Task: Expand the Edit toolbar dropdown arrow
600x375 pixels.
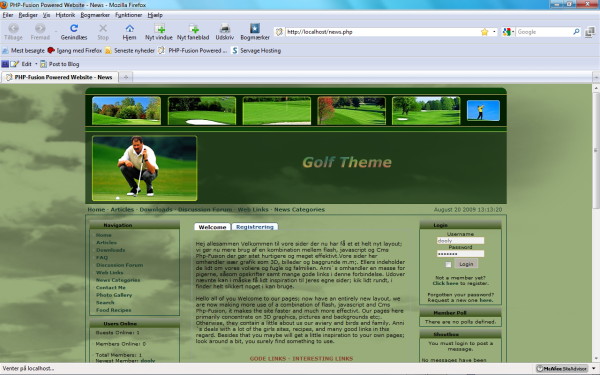Action: coord(36,64)
